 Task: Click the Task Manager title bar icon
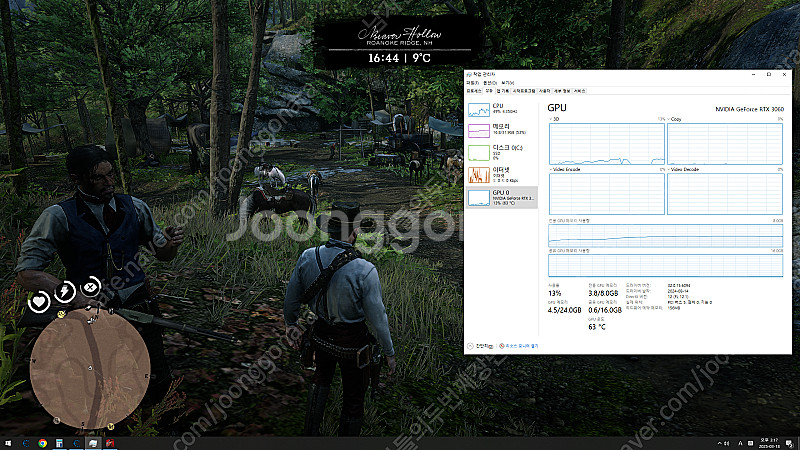pos(469,74)
